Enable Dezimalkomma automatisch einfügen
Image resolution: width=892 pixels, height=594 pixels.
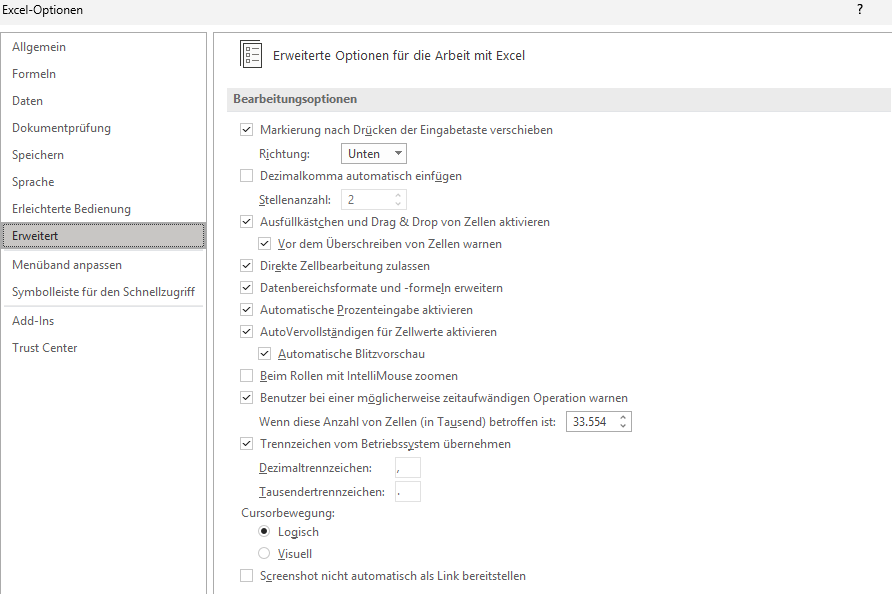(246, 176)
